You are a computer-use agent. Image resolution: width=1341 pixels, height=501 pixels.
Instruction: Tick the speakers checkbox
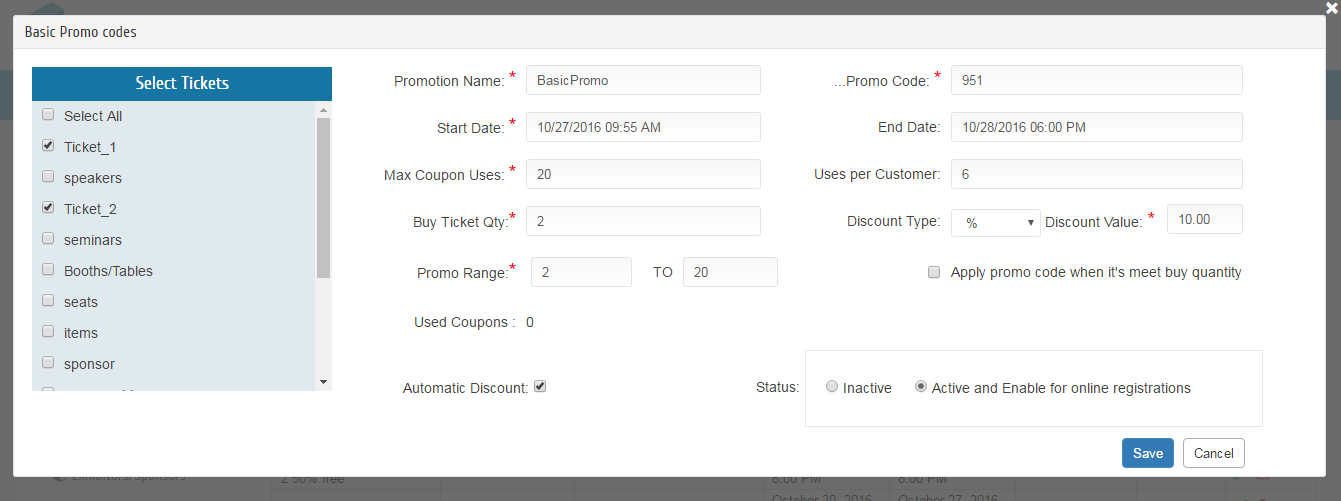point(48,177)
